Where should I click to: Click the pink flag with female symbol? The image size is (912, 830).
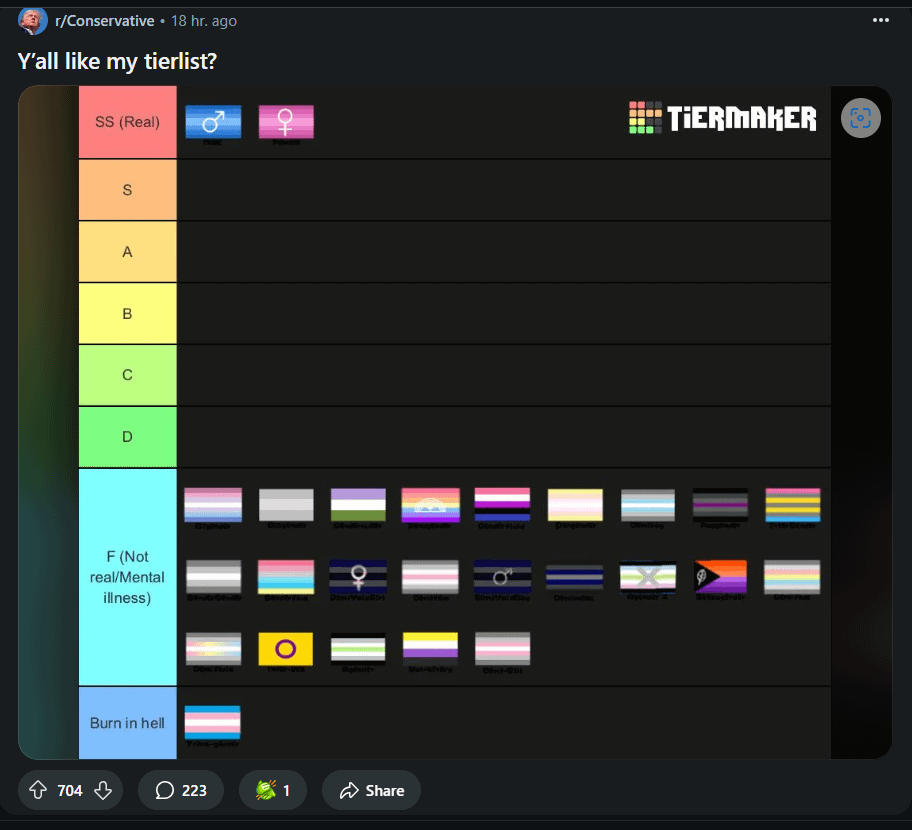pyautogui.click(x=286, y=122)
